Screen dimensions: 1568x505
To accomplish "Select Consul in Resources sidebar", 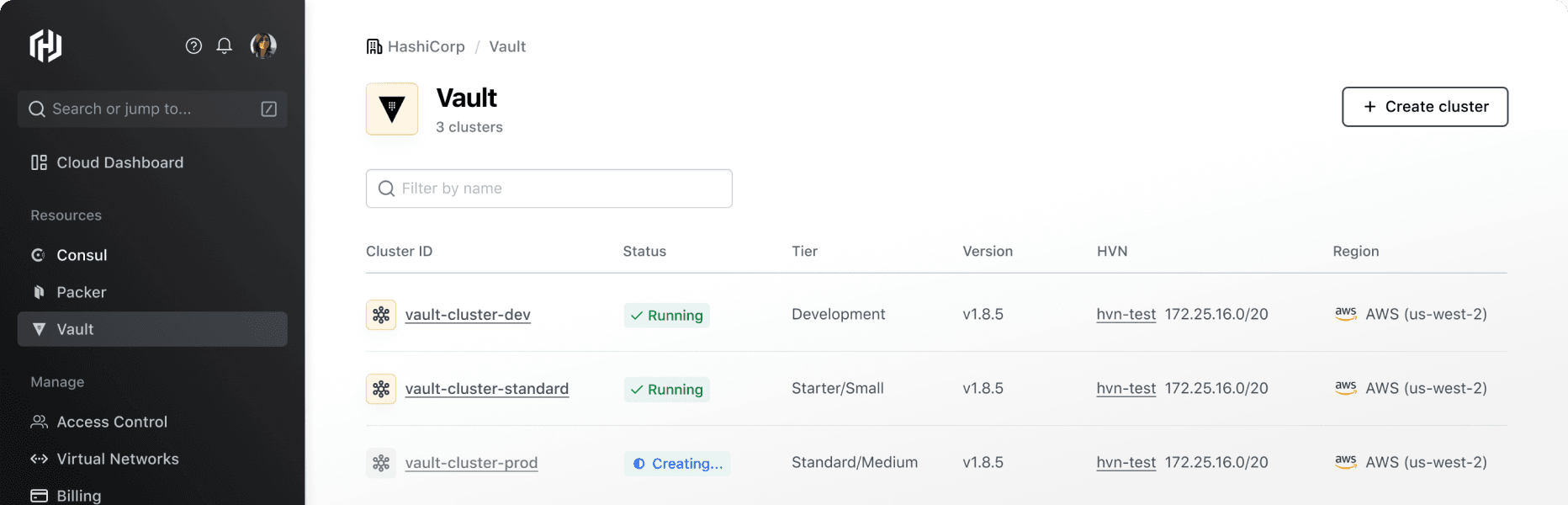I will coord(82,255).
